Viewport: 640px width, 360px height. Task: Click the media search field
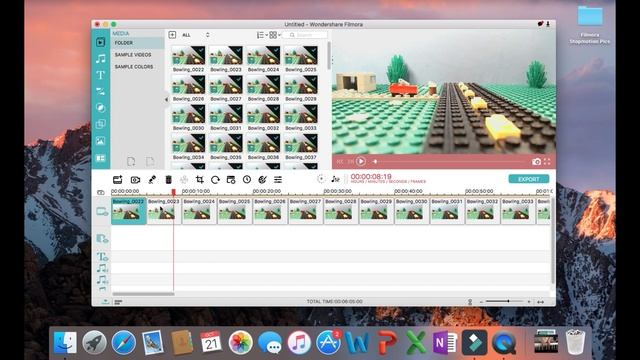tap(306, 35)
